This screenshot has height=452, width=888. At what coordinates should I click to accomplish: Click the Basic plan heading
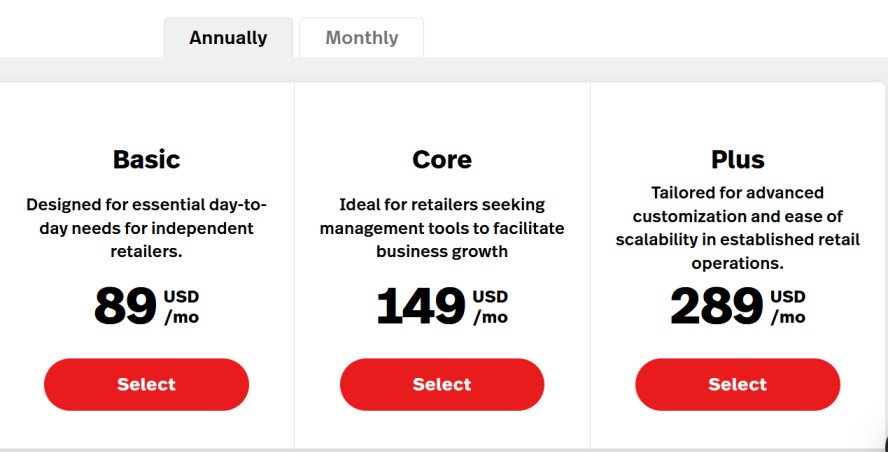[146, 159]
